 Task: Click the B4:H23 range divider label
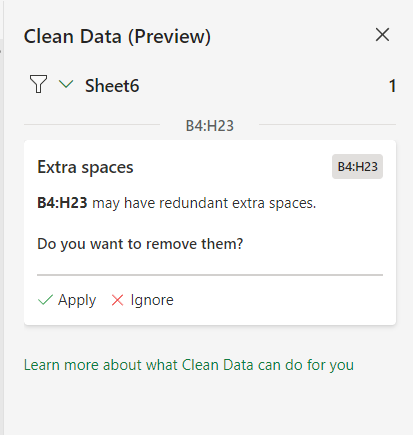coord(210,126)
